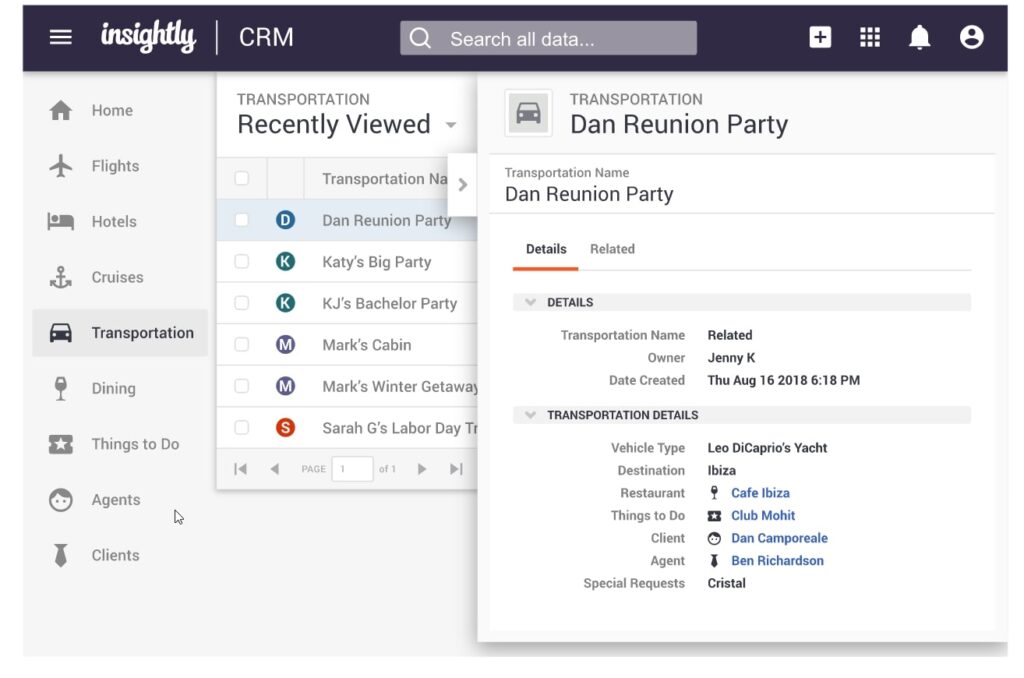
Task: Open the apps grid icon
Action: click(870, 38)
